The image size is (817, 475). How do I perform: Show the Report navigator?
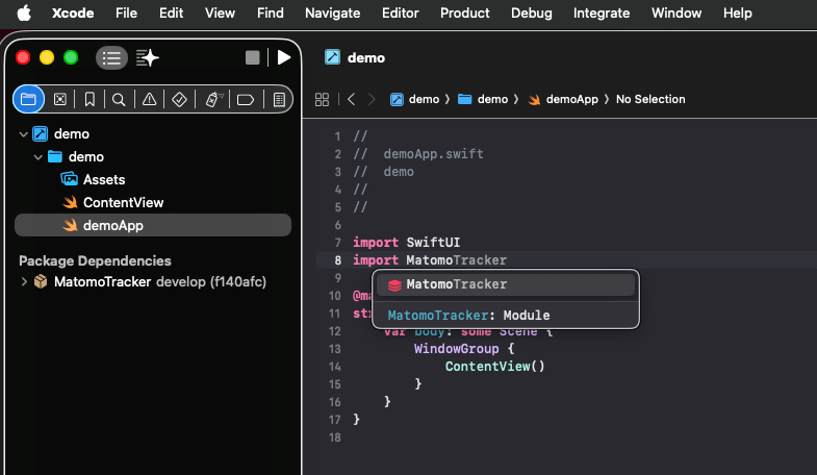(x=279, y=99)
